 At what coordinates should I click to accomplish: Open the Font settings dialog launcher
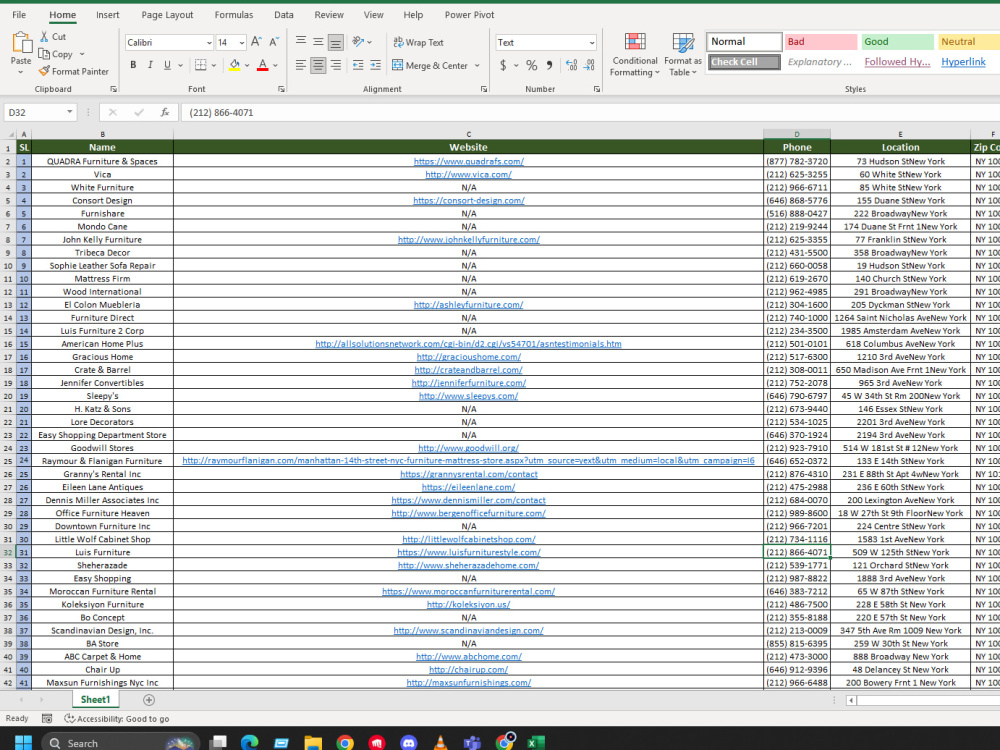tap(281, 89)
